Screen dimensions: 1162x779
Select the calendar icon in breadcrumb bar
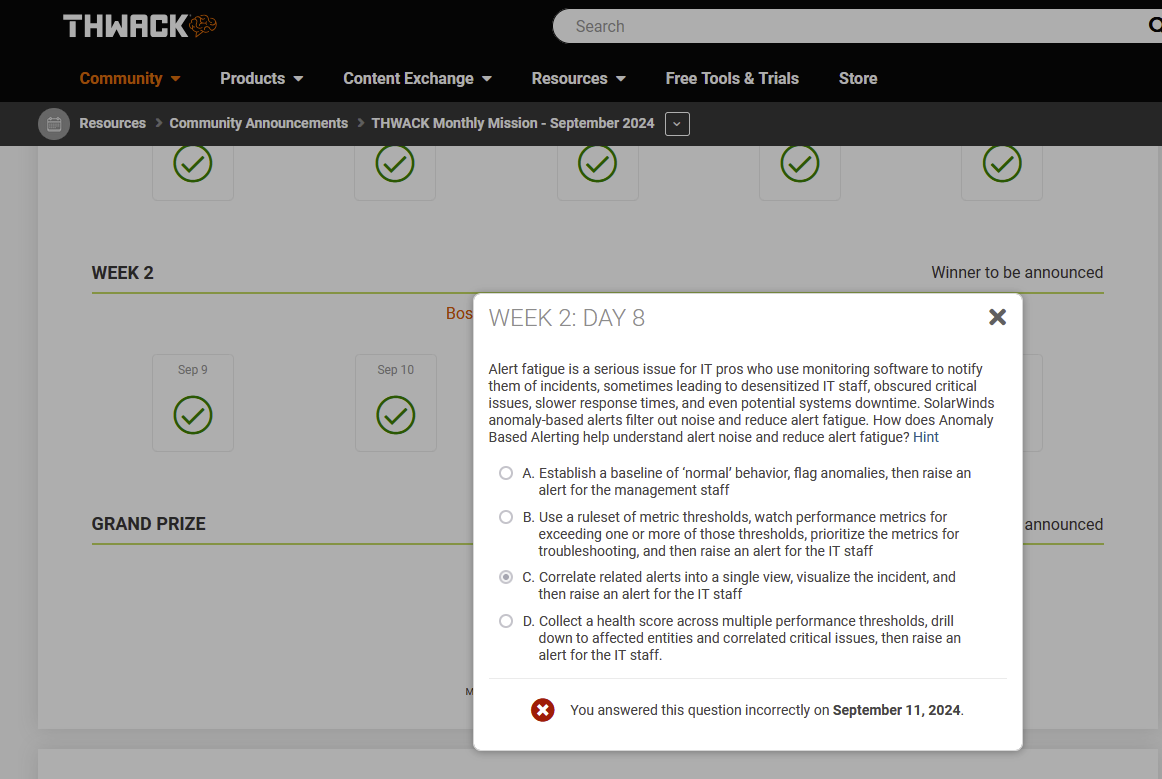[54, 124]
